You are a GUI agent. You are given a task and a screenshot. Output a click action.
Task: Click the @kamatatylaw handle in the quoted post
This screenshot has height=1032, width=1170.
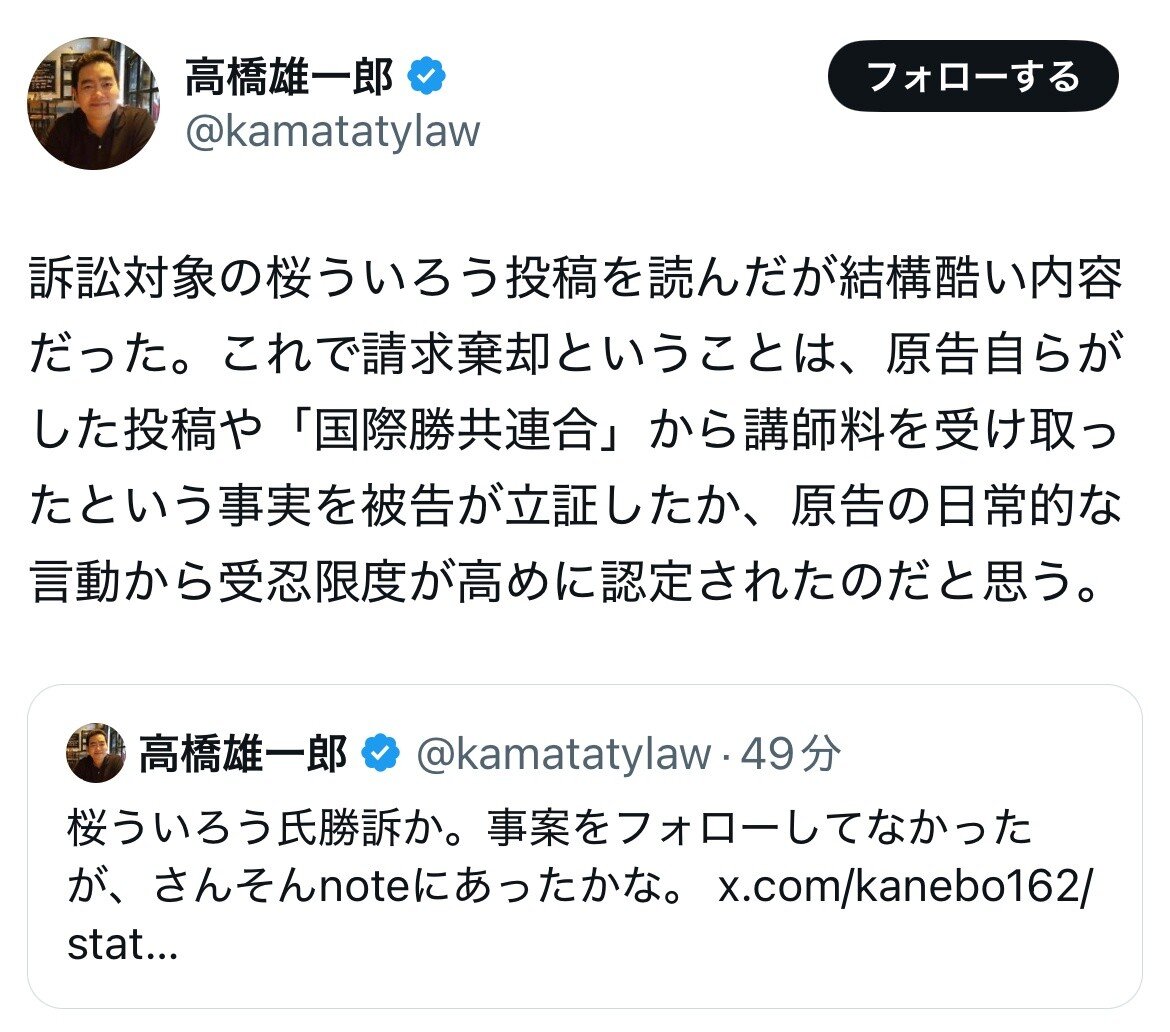(563, 753)
